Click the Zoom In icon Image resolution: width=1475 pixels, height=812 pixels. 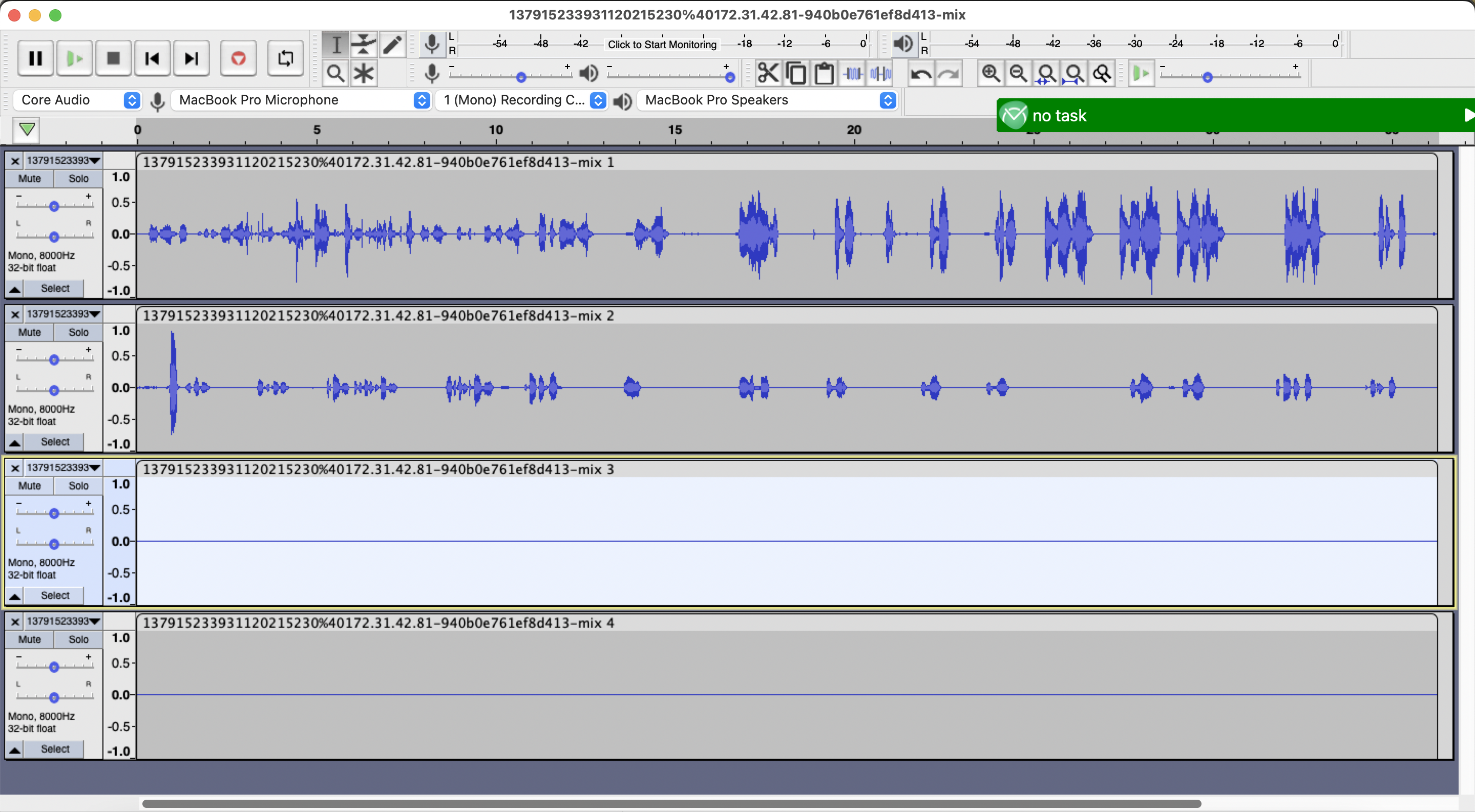pyautogui.click(x=991, y=73)
